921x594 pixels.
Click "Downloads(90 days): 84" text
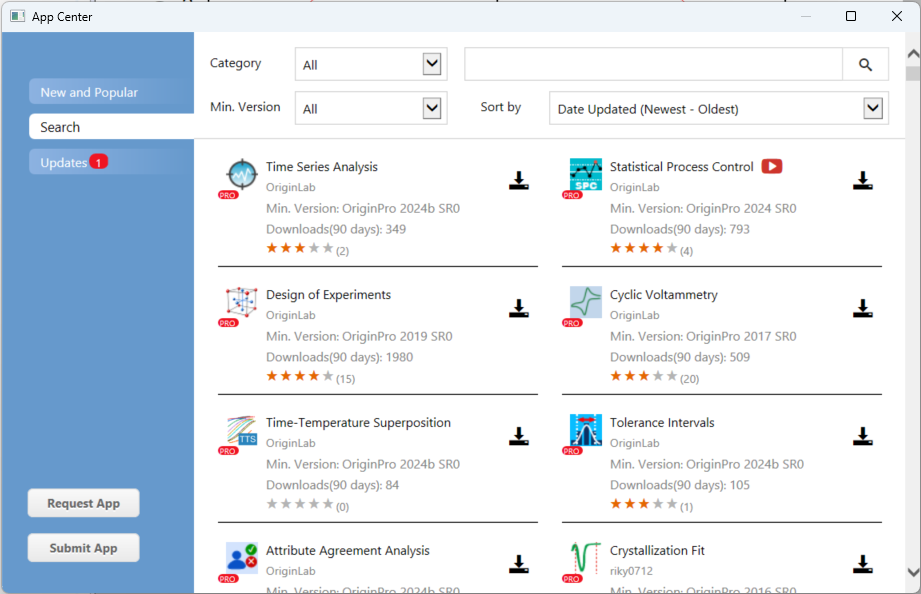coord(332,485)
